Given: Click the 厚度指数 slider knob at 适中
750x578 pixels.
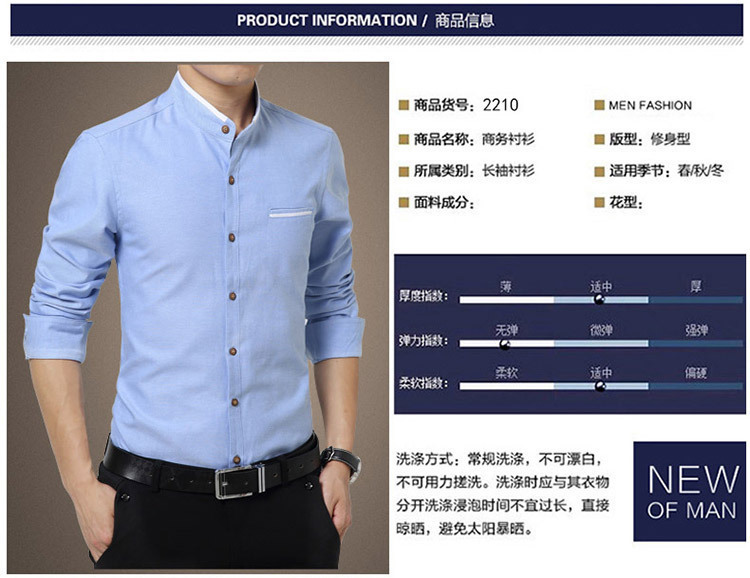Looking at the screenshot, I should coord(599,300).
